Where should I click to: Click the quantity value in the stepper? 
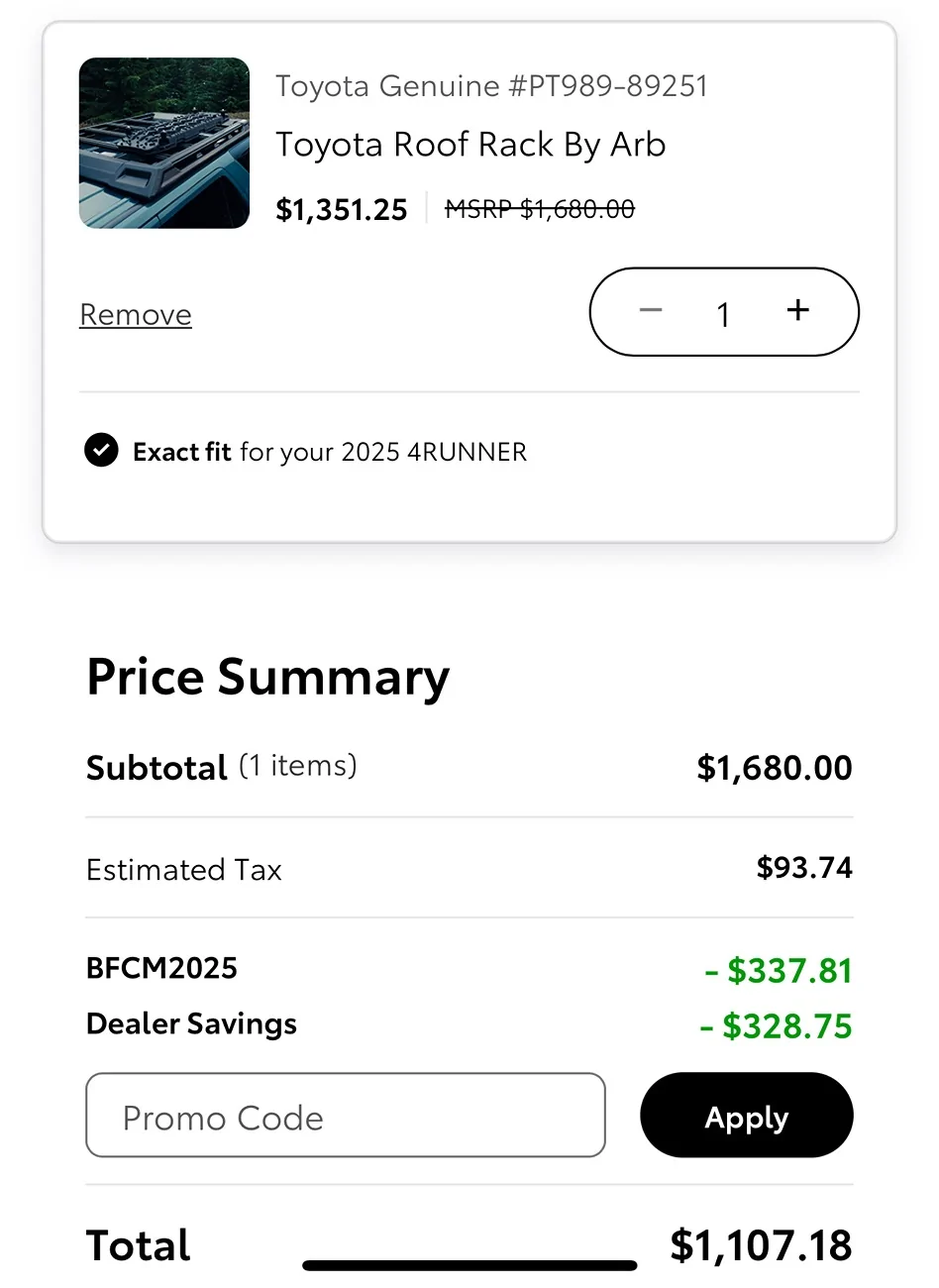pos(724,314)
